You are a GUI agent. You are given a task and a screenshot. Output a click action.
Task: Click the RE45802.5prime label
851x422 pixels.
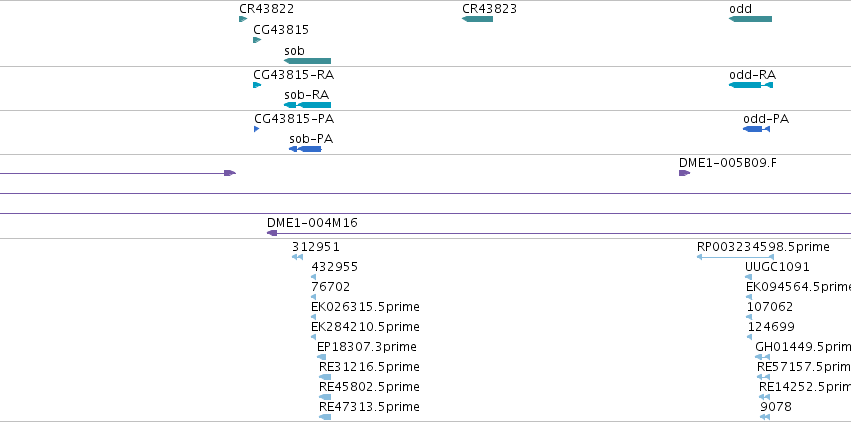[369, 387]
